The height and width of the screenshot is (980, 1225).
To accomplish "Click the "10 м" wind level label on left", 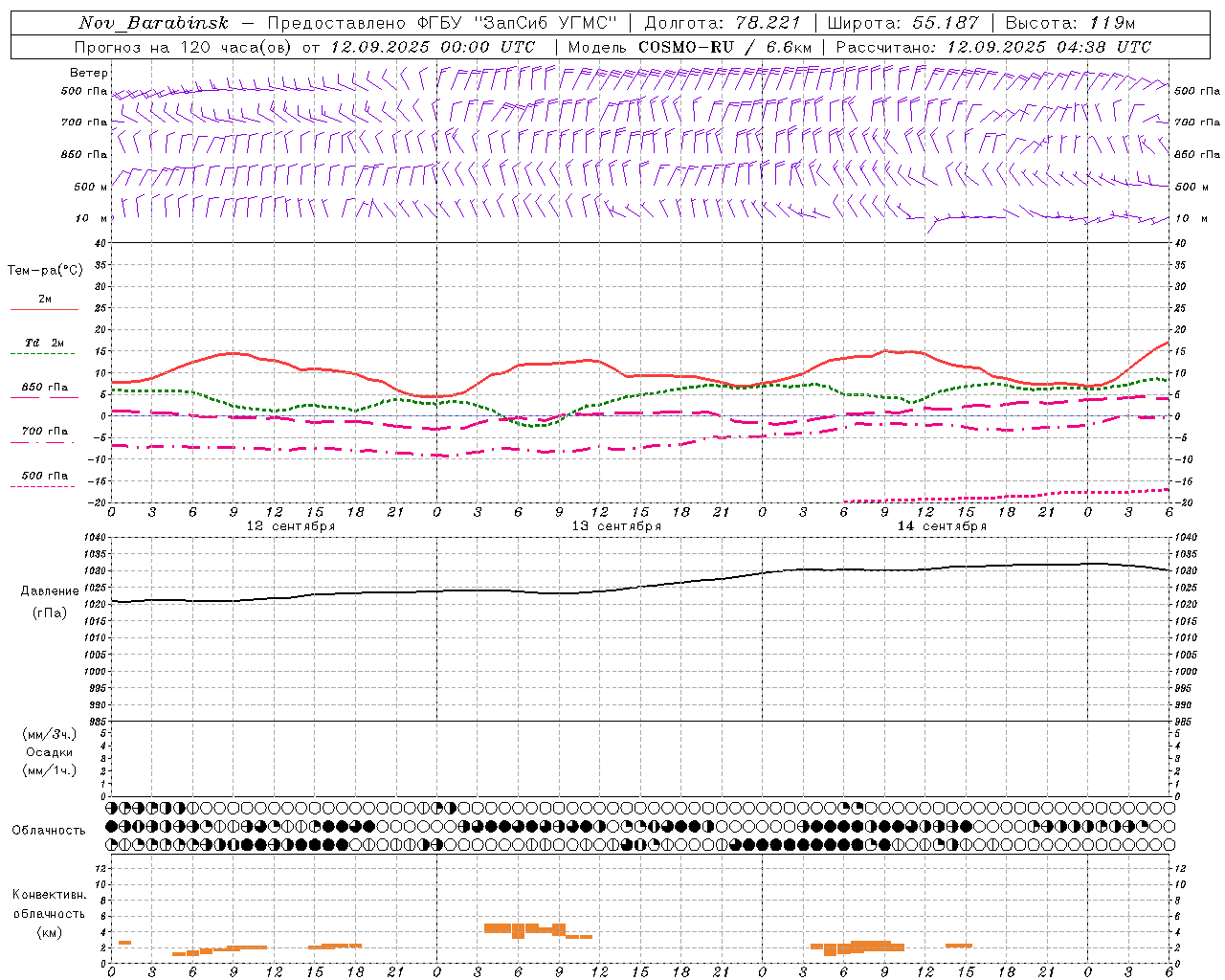I will (x=89, y=218).
